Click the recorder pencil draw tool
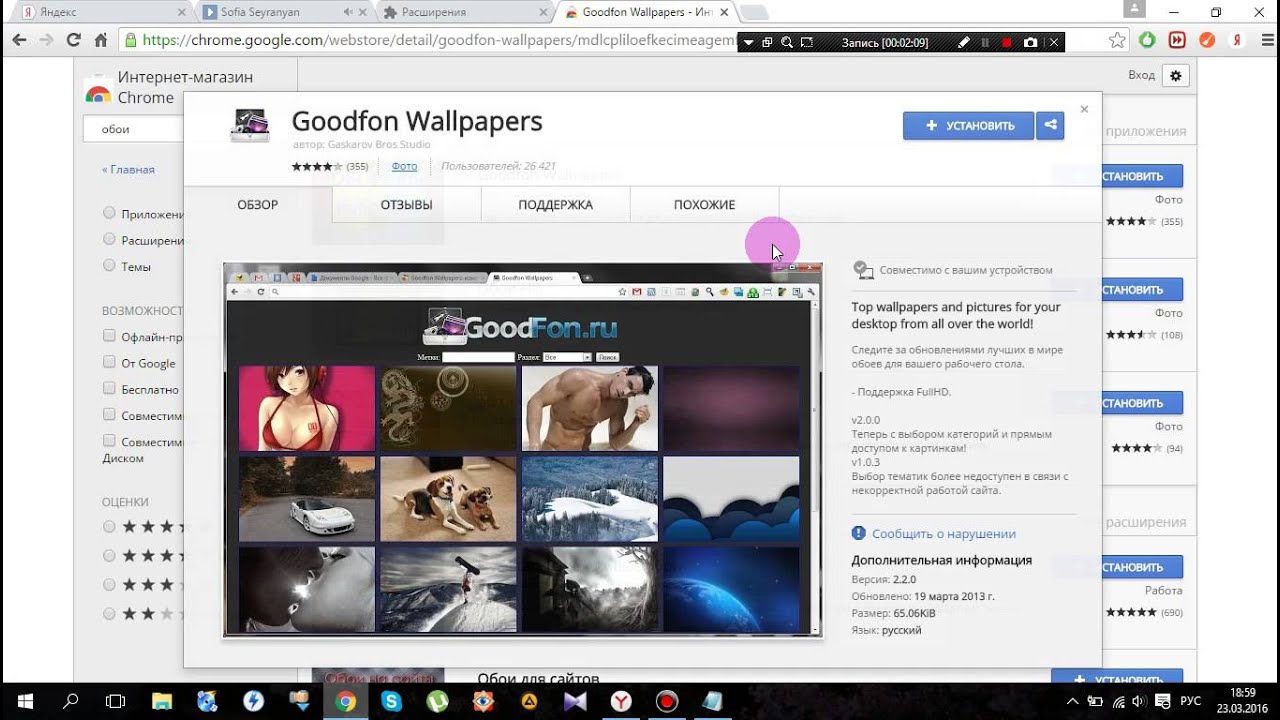Screen dimensions: 1280x720 click(x=963, y=43)
